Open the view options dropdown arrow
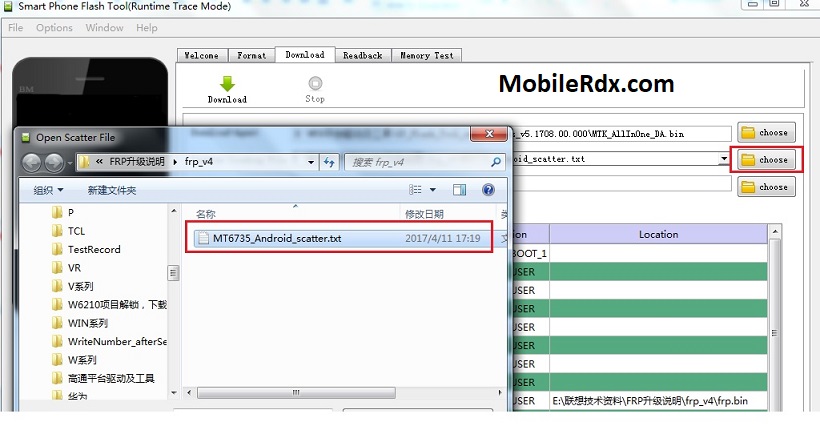 tap(432, 190)
